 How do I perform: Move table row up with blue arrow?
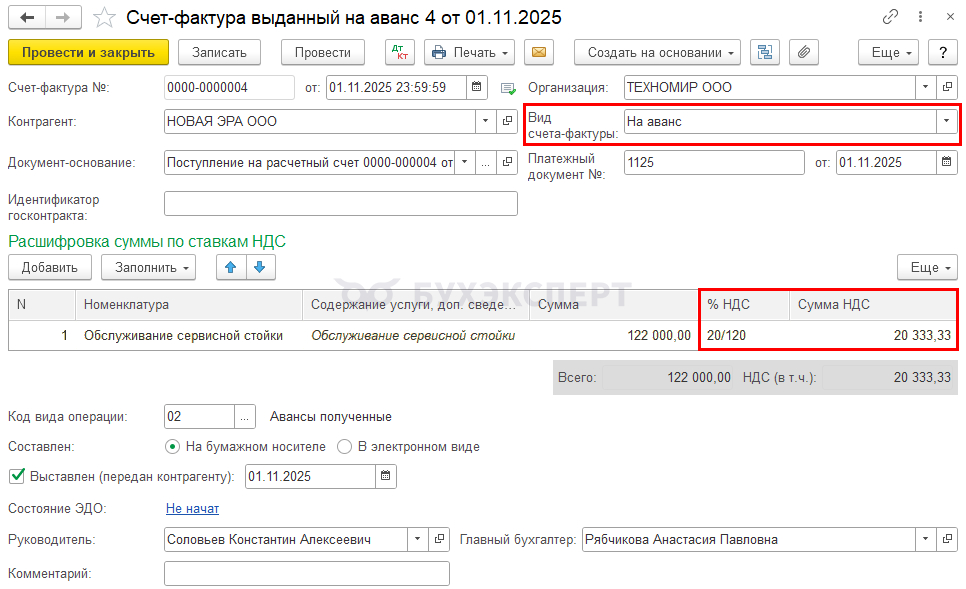coord(230,267)
